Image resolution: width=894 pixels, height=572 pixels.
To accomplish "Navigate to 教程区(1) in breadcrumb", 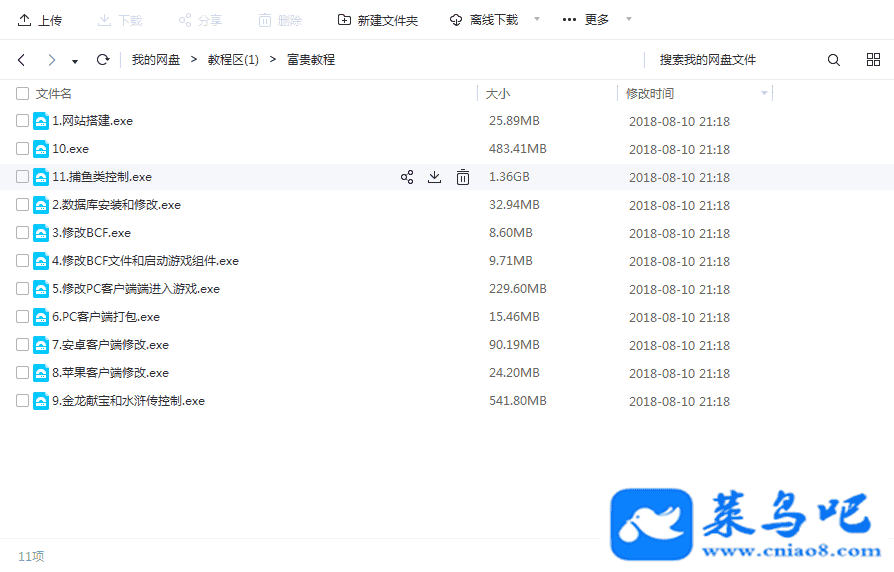I will (233, 60).
